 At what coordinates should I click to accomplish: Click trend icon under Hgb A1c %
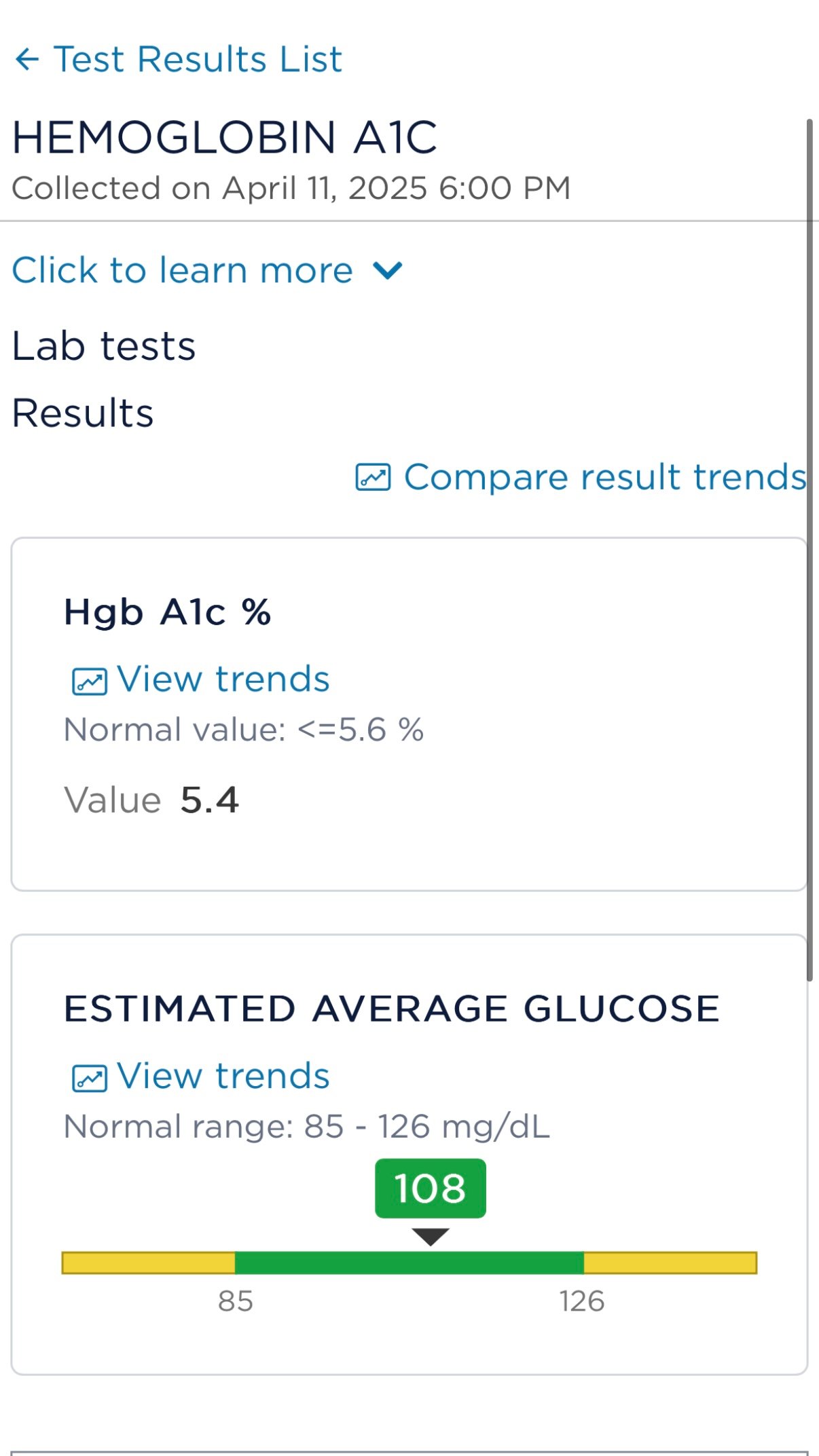point(90,682)
